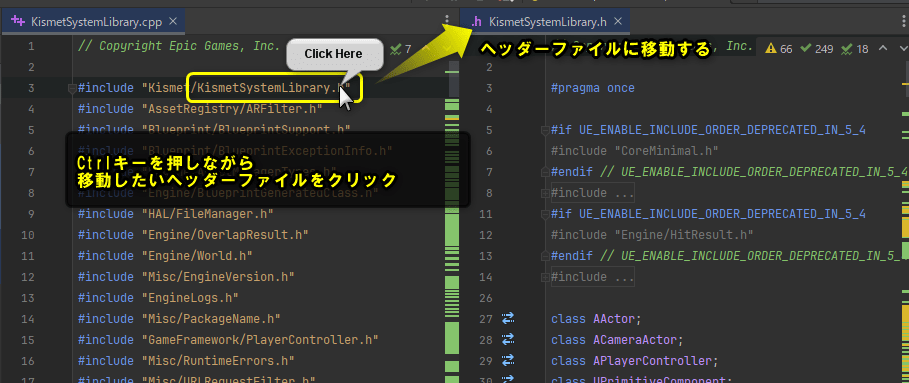Toggle the #endif fold marker on header line 13
The width and height of the screenshot is (909, 383).
(545, 256)
